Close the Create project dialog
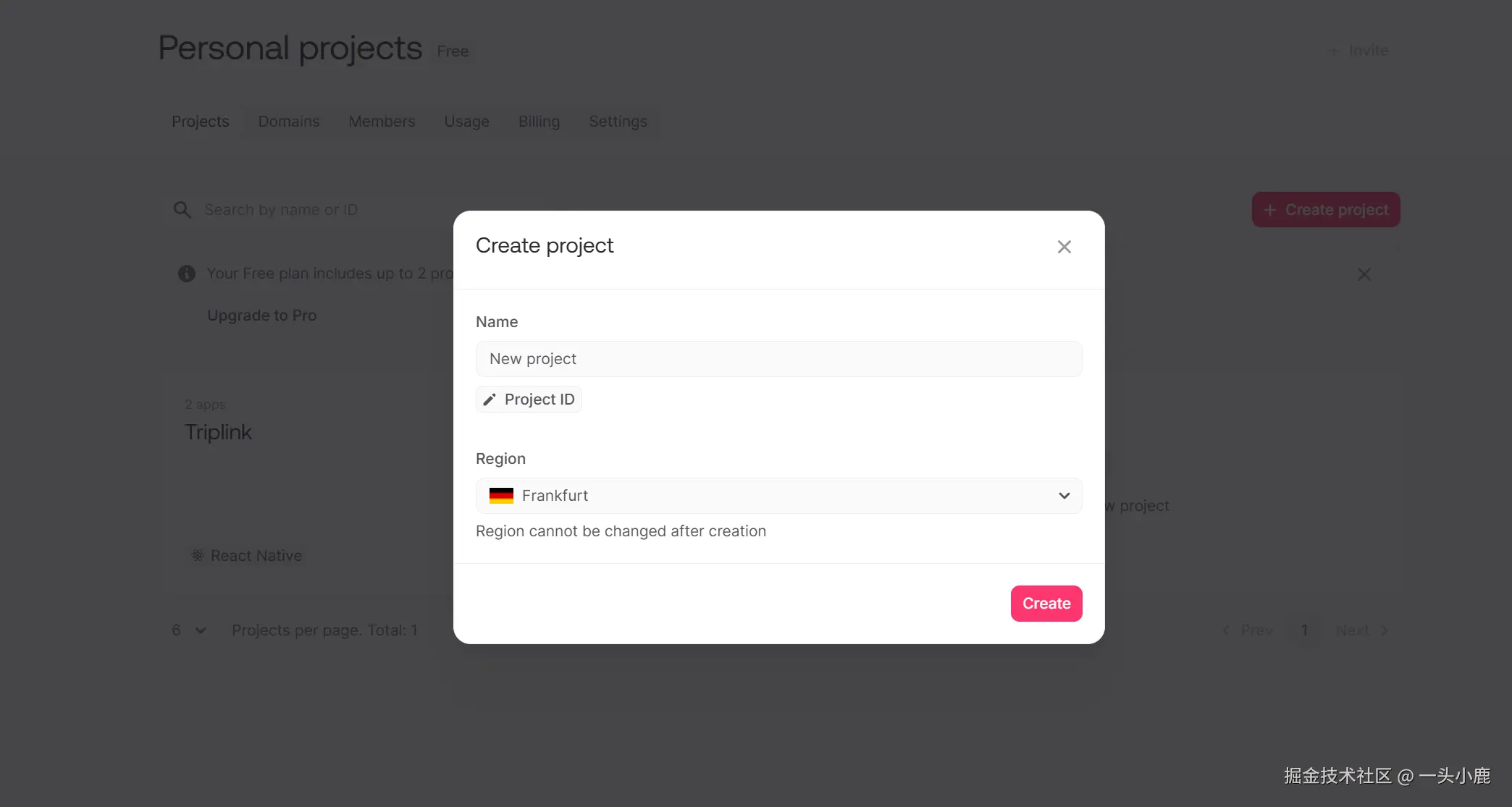1512x807 pixels. tap(1064, 247)
